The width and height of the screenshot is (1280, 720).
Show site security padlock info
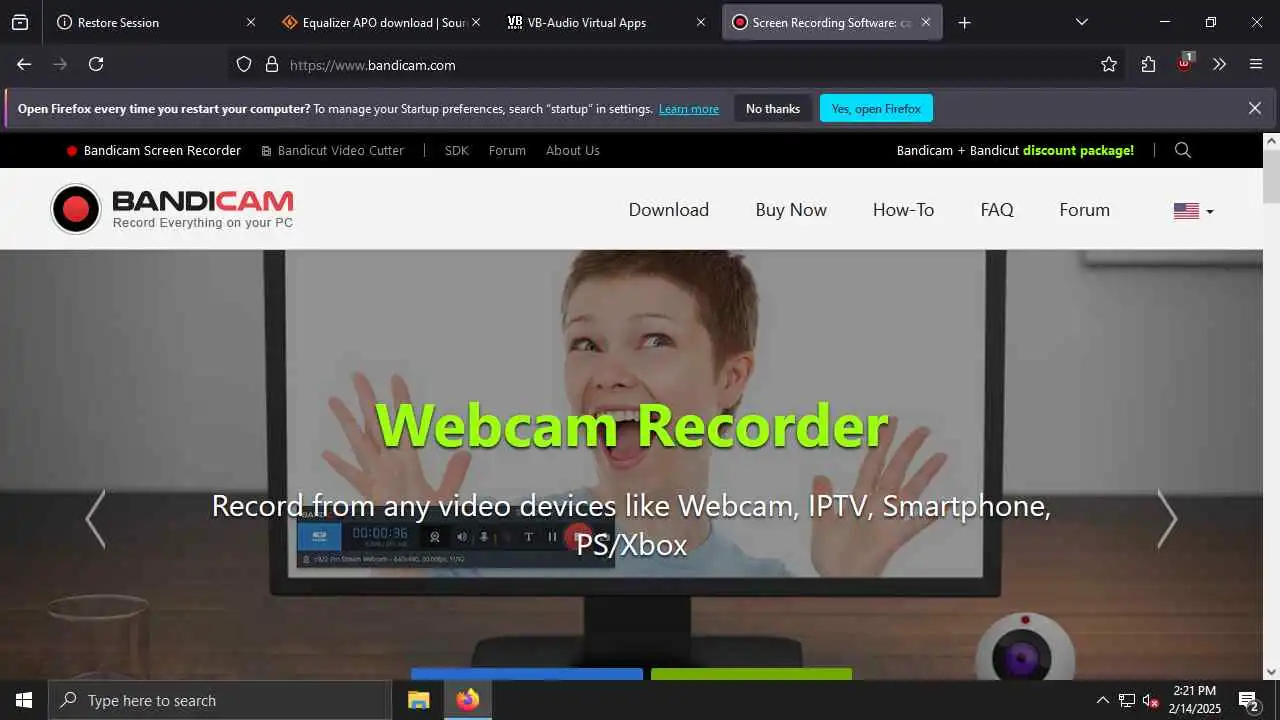pyautogui.click(x=271, y=64)
